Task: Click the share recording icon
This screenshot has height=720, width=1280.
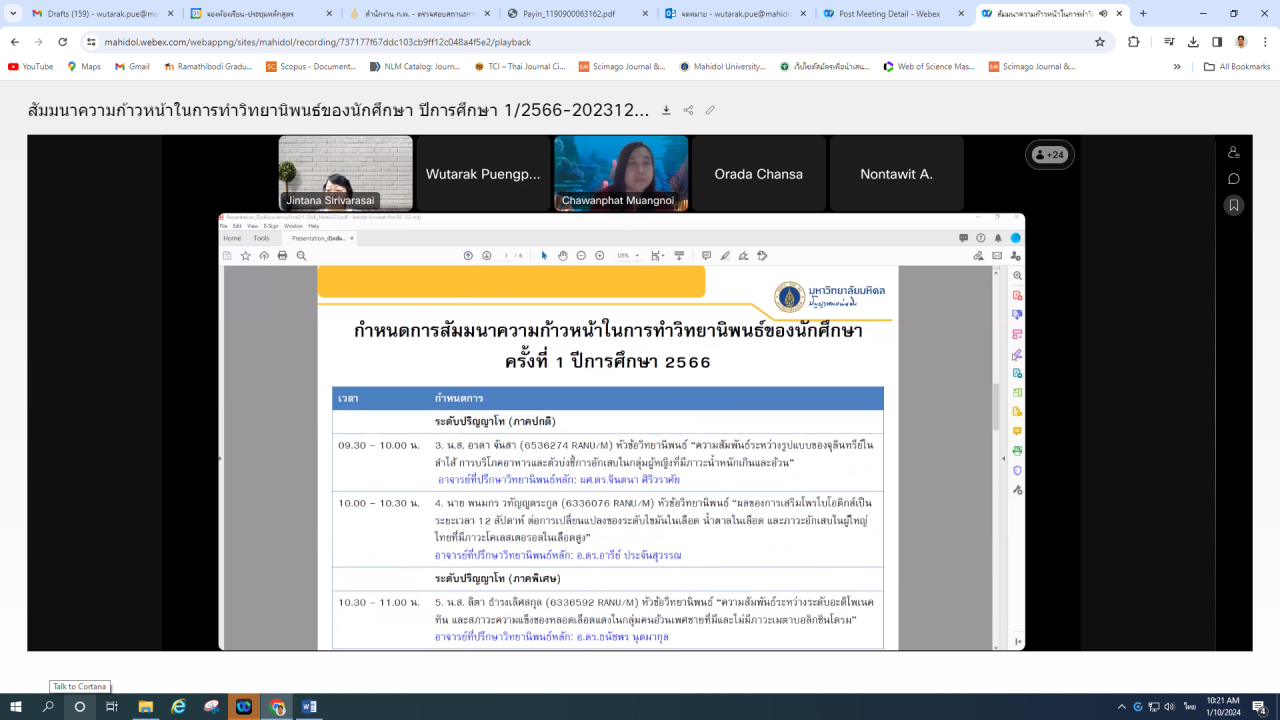Action: (688, 110)
